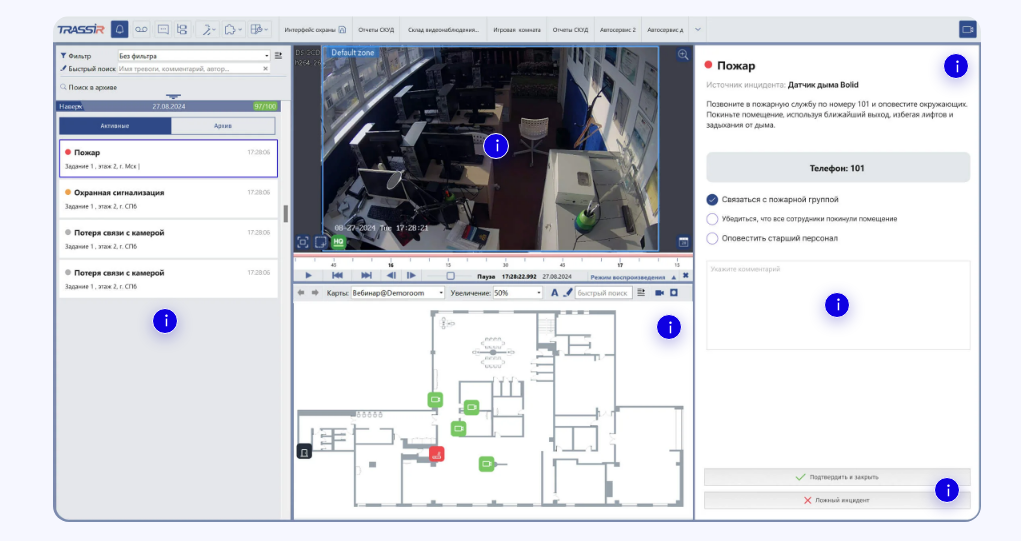The width and height of the screenshot is (1021, 541).
Task: Click 'Подтвердить и закрыть' button
Action: pos(837,477)
